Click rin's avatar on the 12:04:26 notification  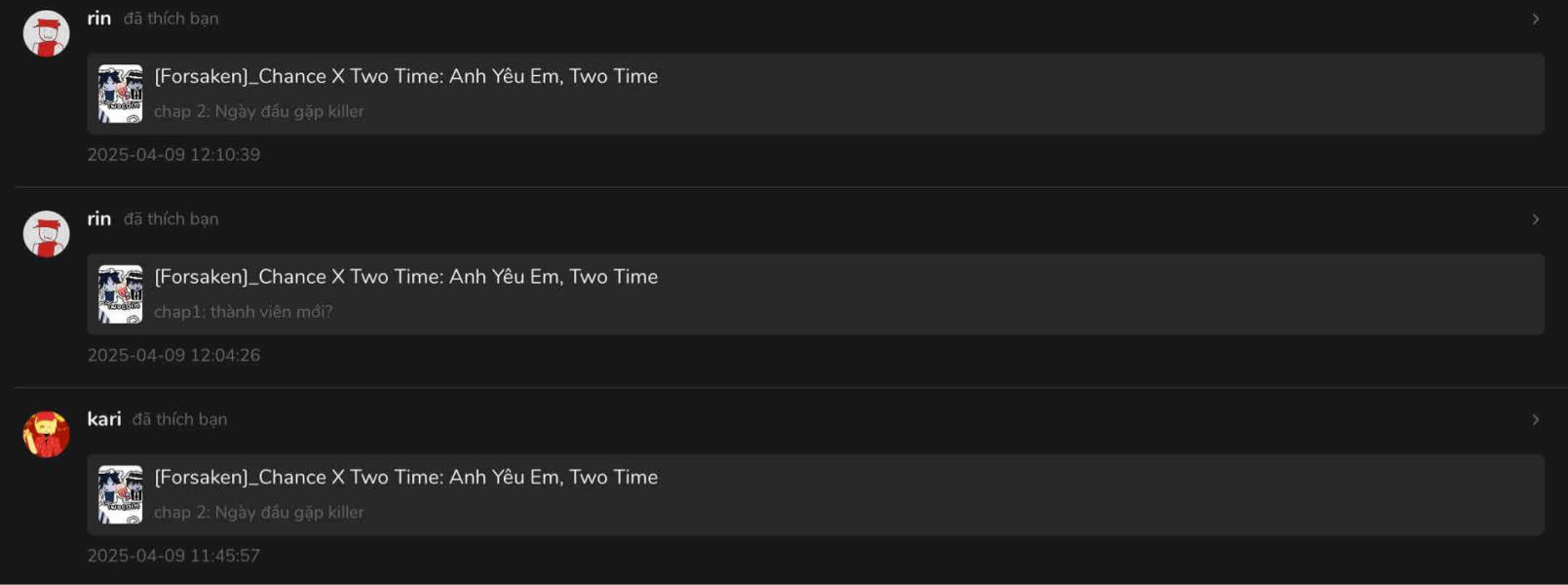(x=46, y=234)
